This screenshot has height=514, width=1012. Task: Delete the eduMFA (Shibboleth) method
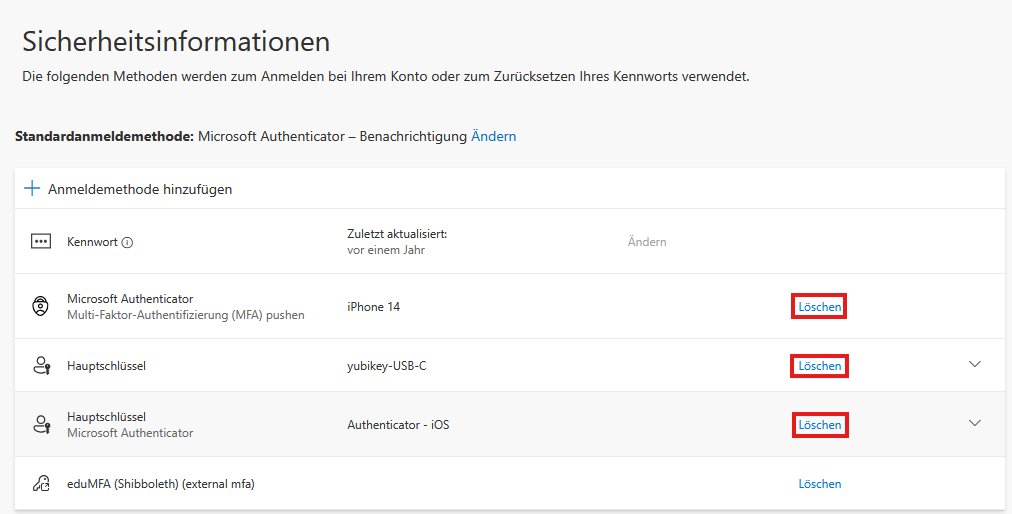coord(819,484)
